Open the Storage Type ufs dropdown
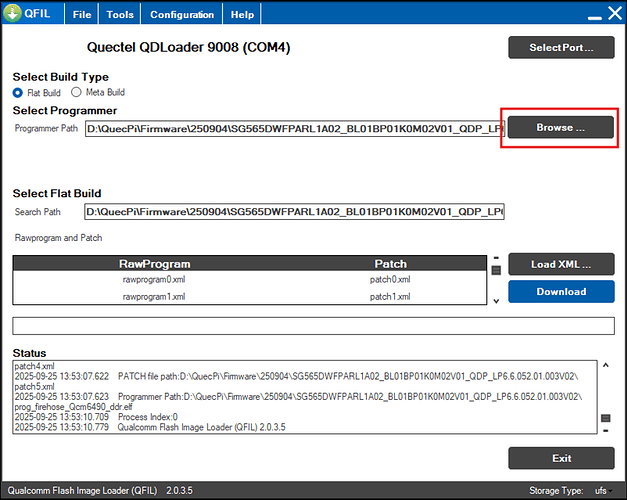Screen dimensions: 627x500 (603, 491)
